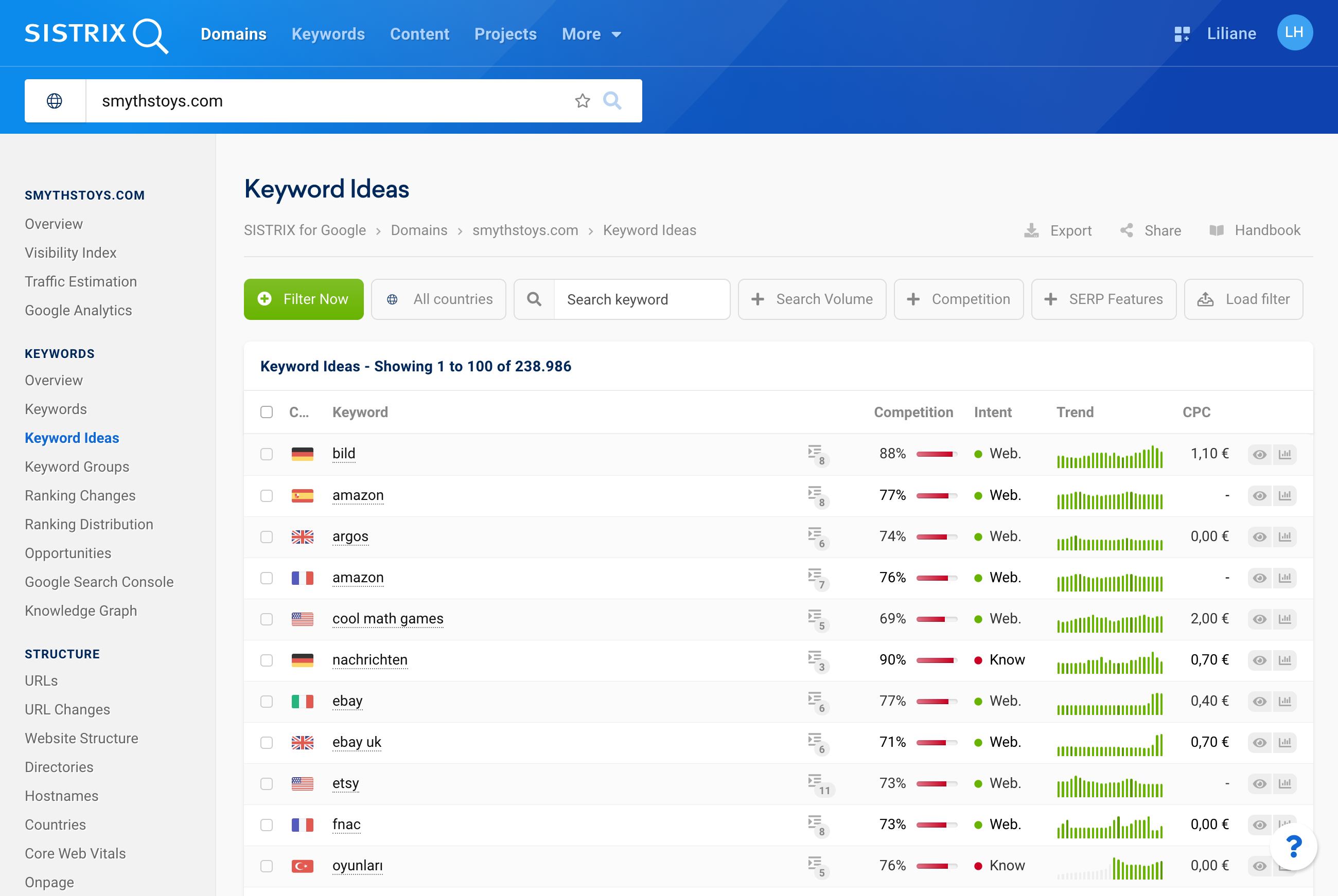Open the apps grid icon beside Liliane
The width and height of the screenshot is (1338, 896).
point(1182,34)
